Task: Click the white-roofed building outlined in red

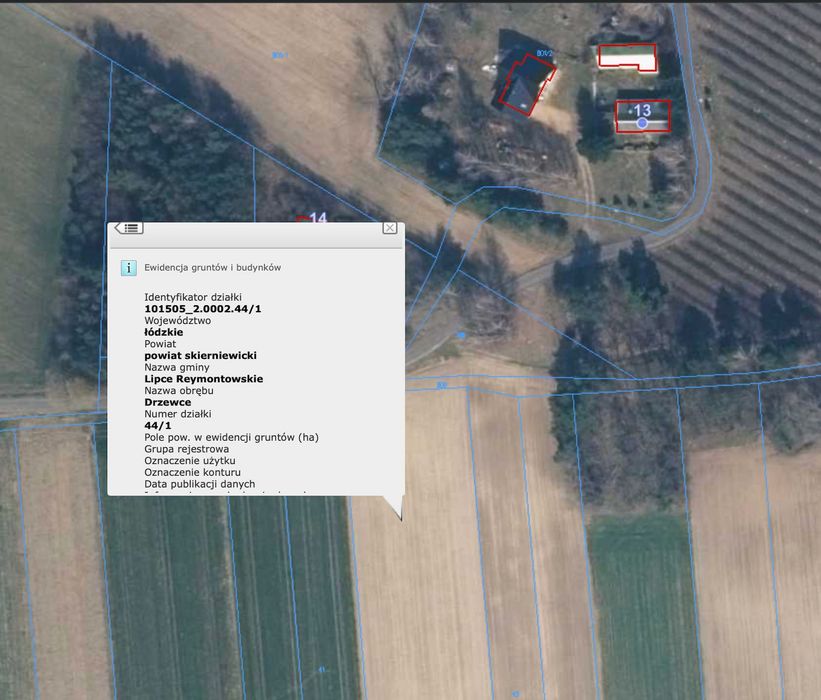Action: (x=627, y=58)
